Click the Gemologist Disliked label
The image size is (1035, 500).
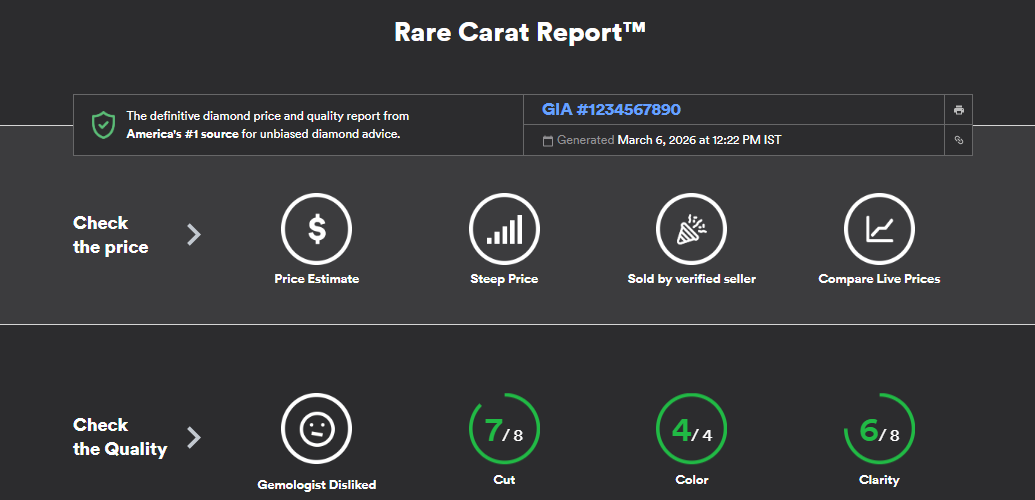(x=317, y=485)
